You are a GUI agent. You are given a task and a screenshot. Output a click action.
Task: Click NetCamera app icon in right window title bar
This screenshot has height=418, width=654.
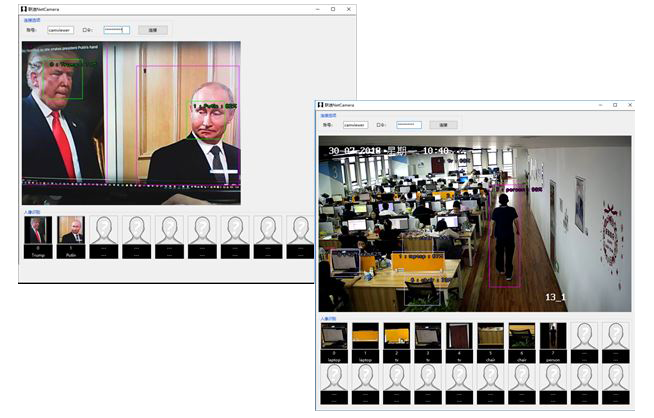pos(323,105)
